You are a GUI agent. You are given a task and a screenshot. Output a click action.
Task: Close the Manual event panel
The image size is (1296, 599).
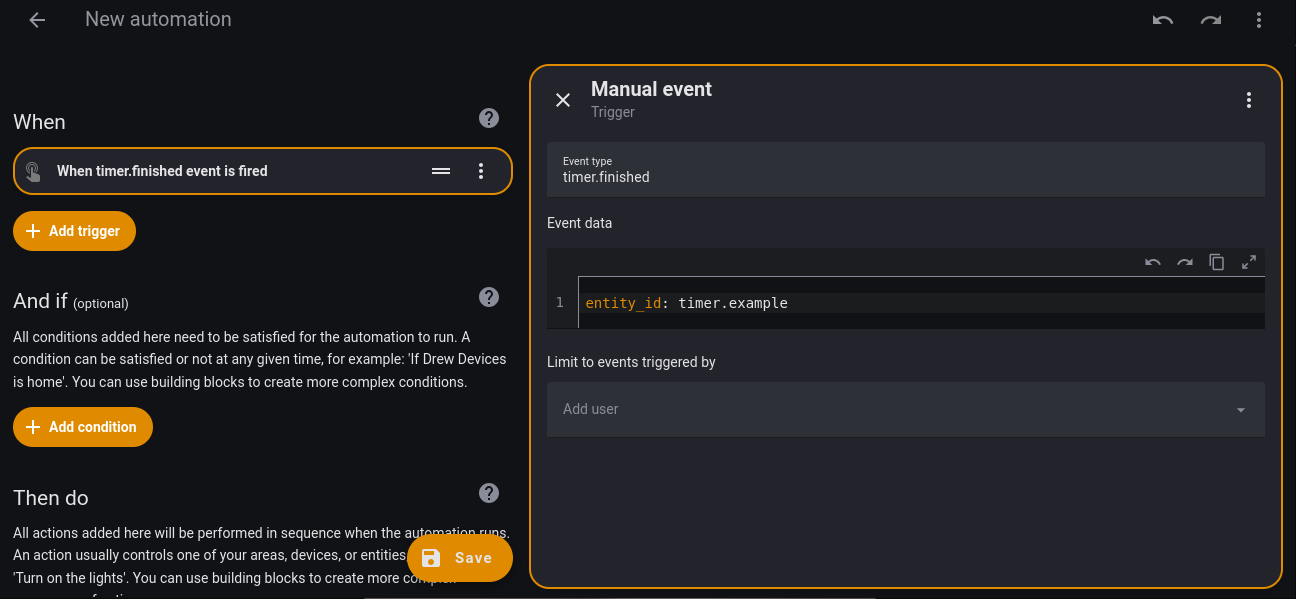point(563,100)
